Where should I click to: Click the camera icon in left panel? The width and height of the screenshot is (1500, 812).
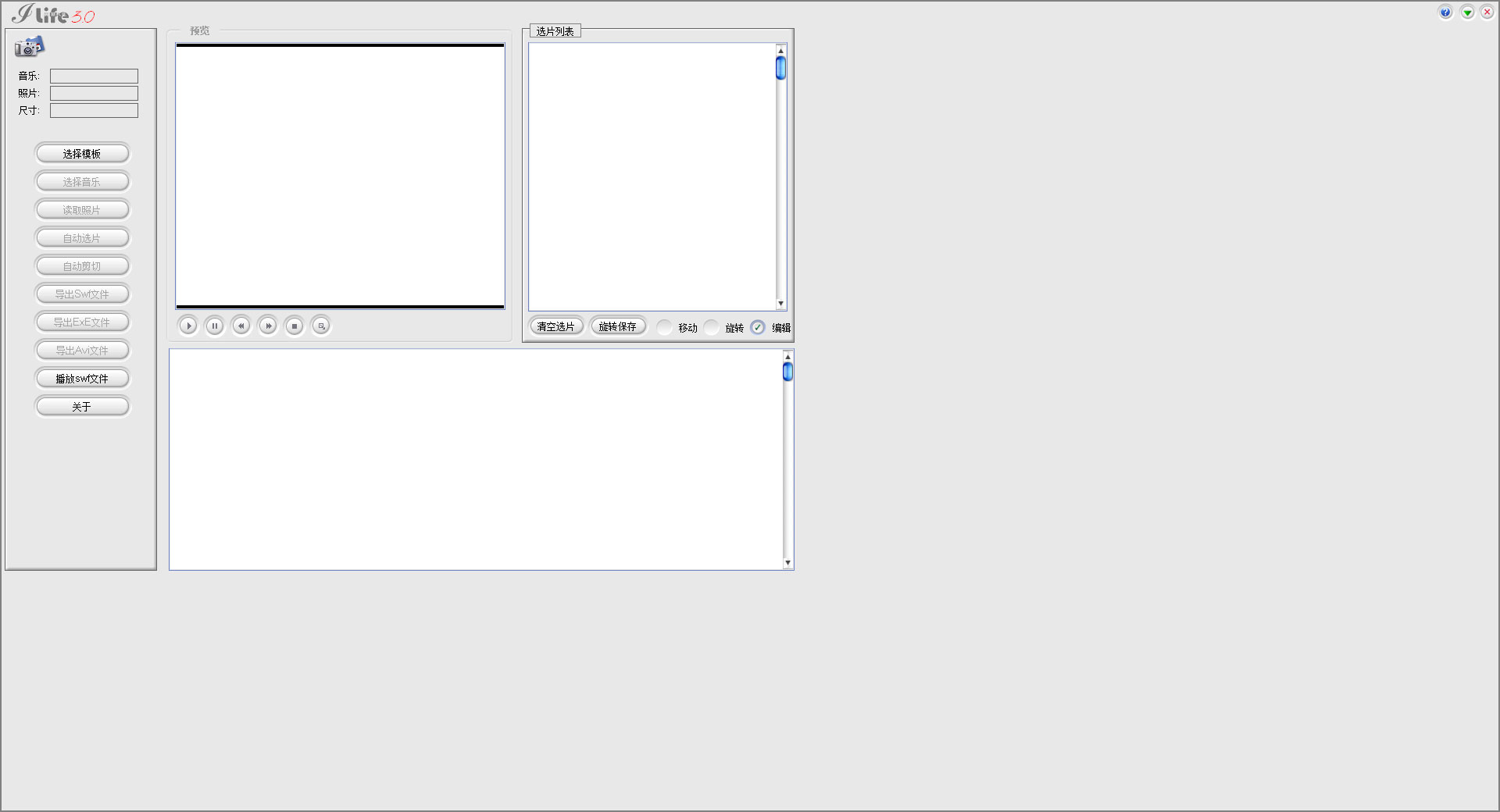(x=29, y=47)
